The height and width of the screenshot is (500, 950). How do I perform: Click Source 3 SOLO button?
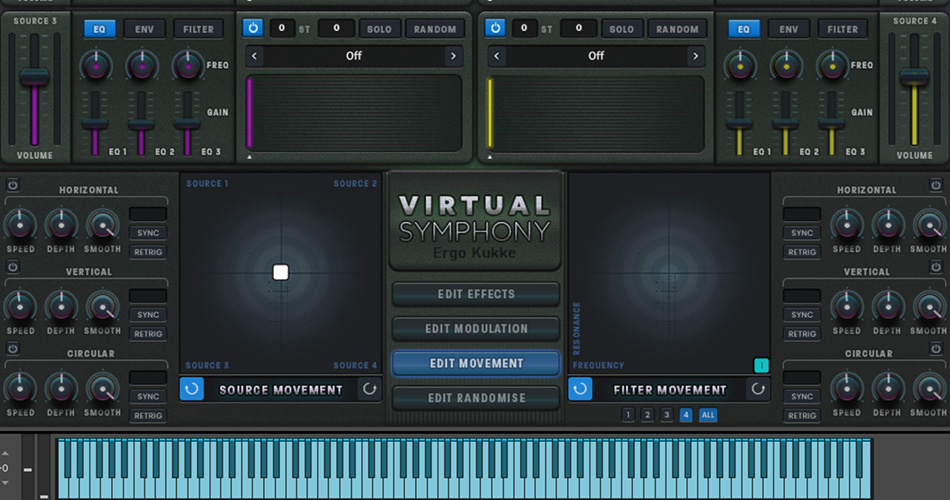point(379,29)
